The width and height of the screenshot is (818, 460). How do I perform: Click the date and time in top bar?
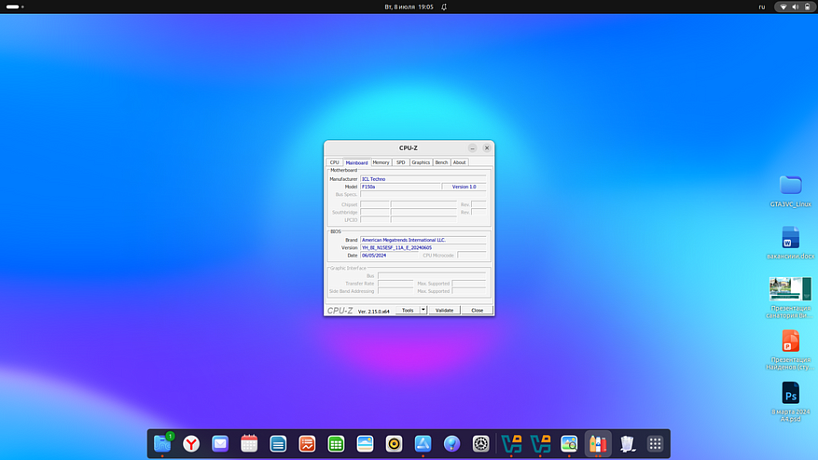click(x=409, y=7)
